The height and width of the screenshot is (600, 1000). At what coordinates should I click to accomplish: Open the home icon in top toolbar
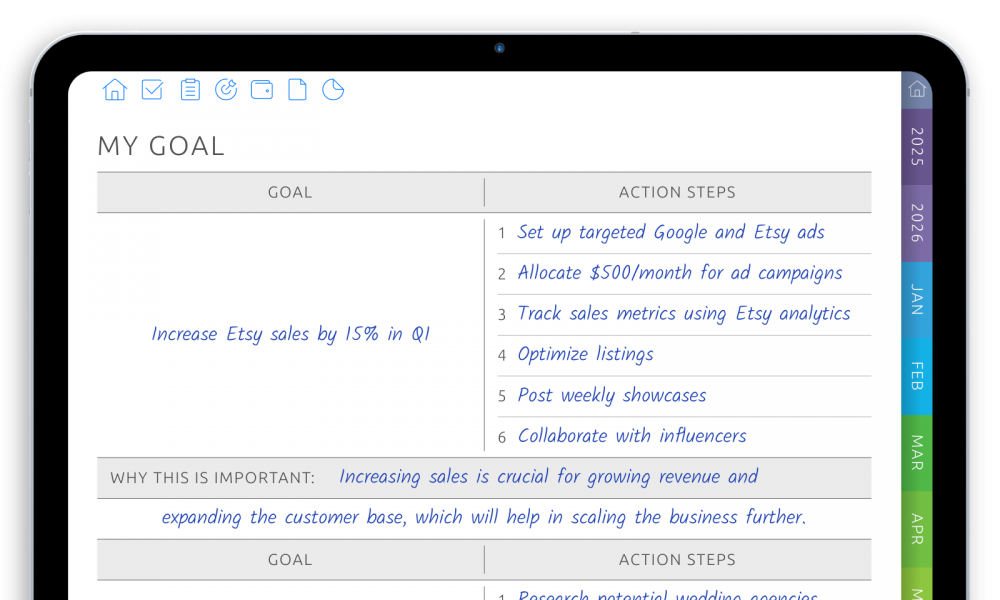point(115,90)
